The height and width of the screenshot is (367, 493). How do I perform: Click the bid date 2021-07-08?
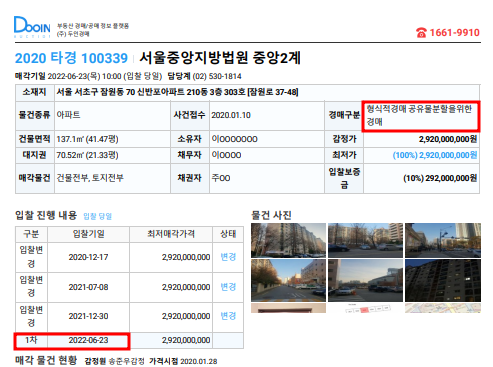88,287
